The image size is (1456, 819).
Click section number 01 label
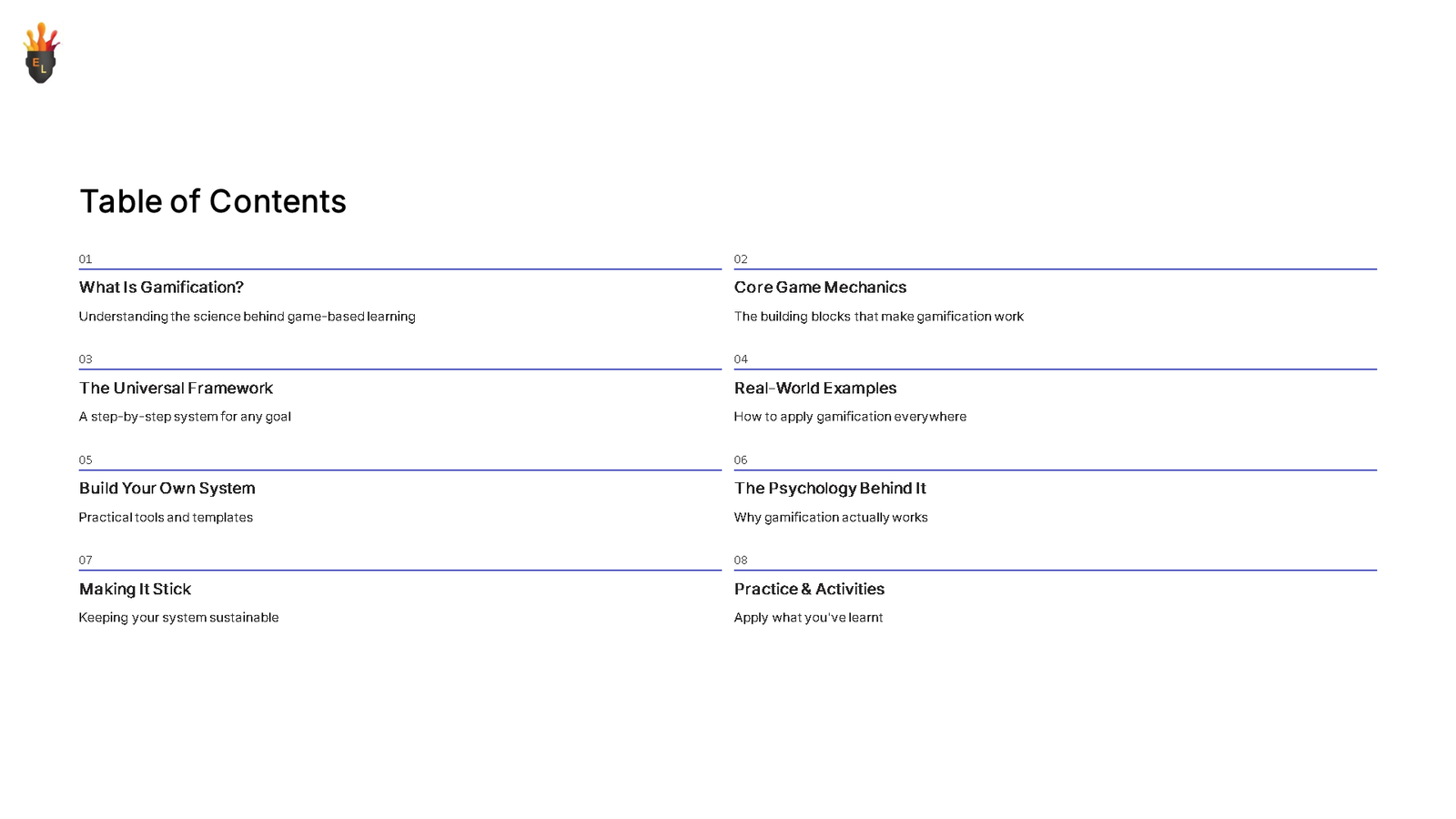[86, 259]
